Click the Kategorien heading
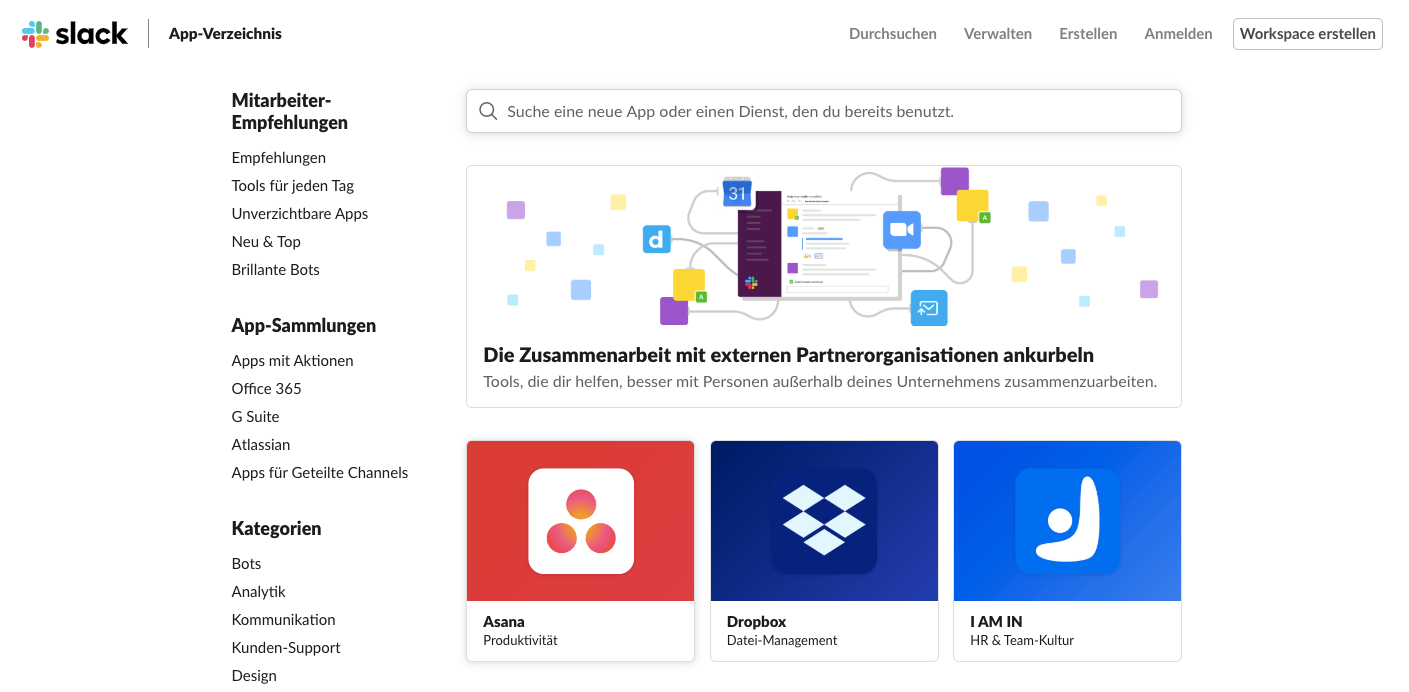The width and height of the screenshot is (1409, 692). tap(276, 528)
